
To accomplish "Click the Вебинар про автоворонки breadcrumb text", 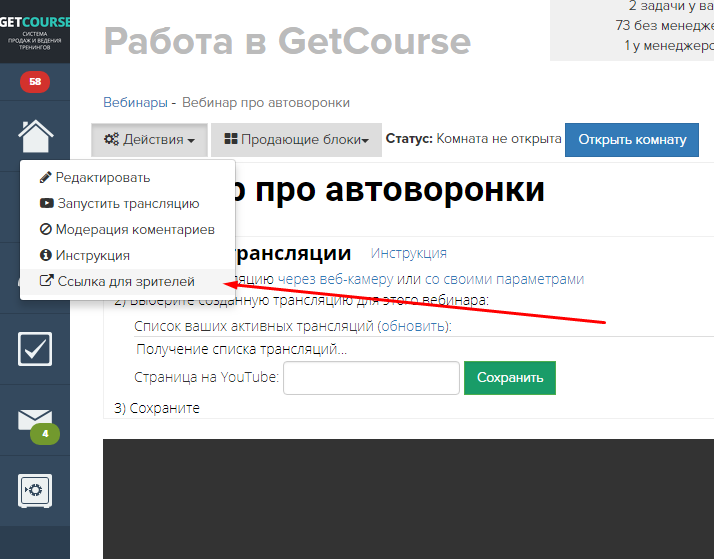I will click(x=266, y=102).
